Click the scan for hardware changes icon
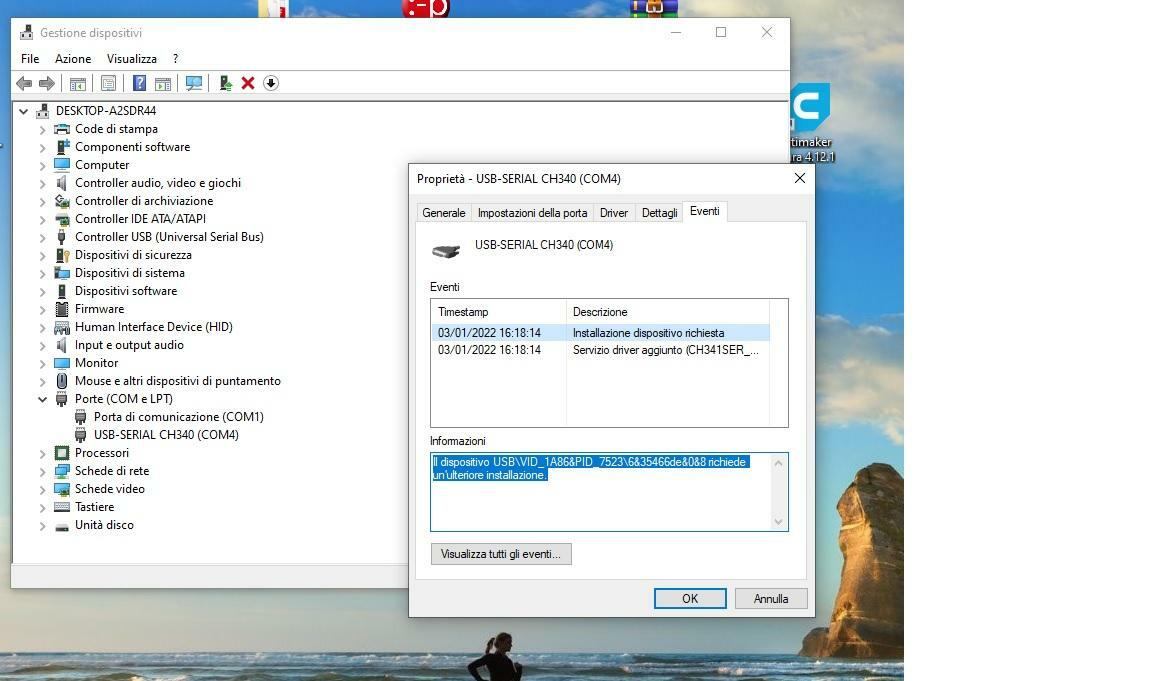Screen dimensions: 1152x681 pos(194,83)
